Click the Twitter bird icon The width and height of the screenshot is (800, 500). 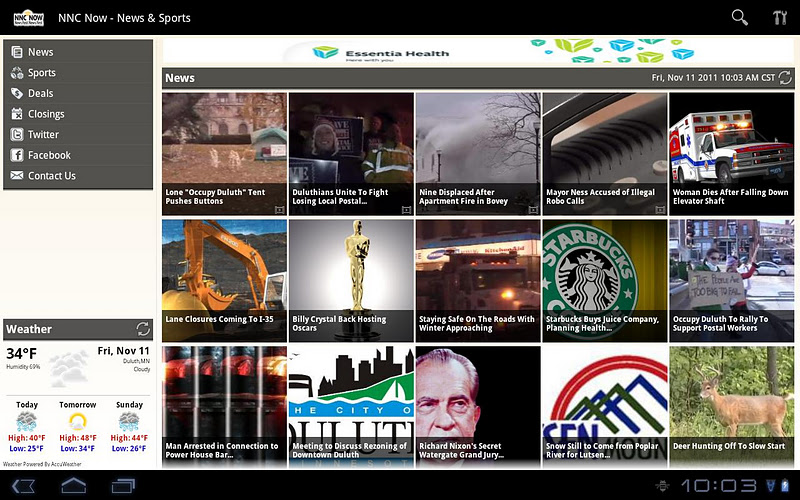17,134
